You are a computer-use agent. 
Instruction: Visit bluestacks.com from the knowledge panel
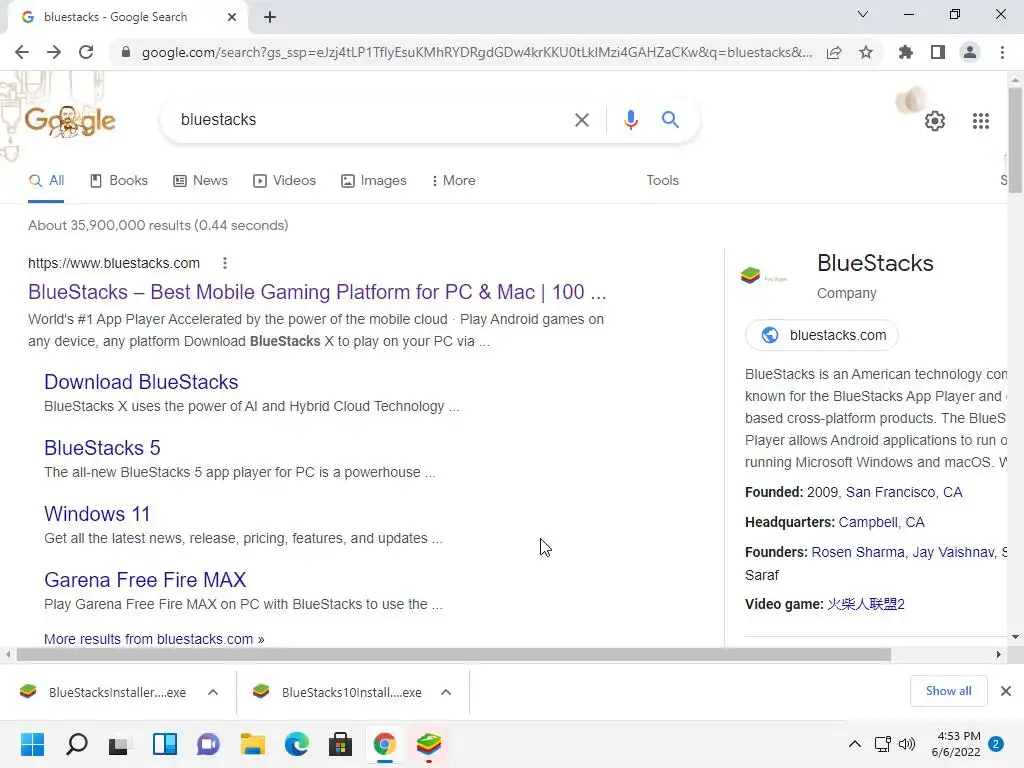(x=822, y=335)
